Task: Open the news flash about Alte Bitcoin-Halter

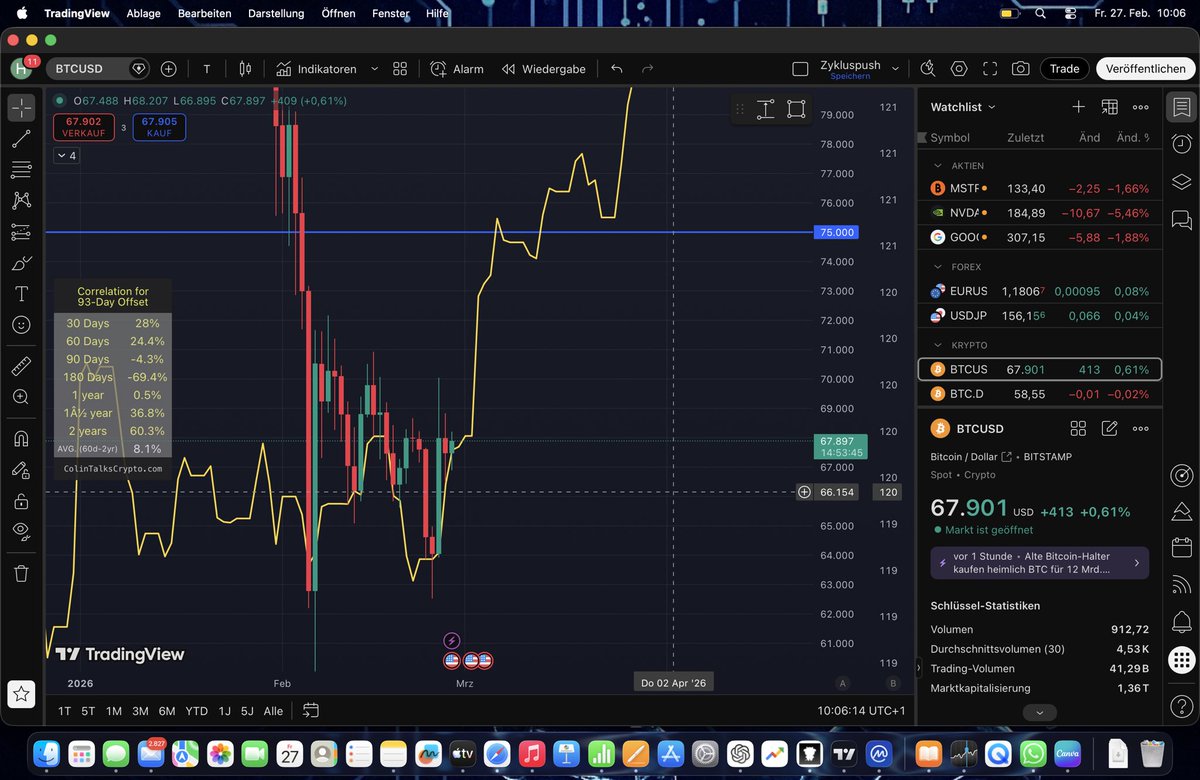Action: 1039,563
